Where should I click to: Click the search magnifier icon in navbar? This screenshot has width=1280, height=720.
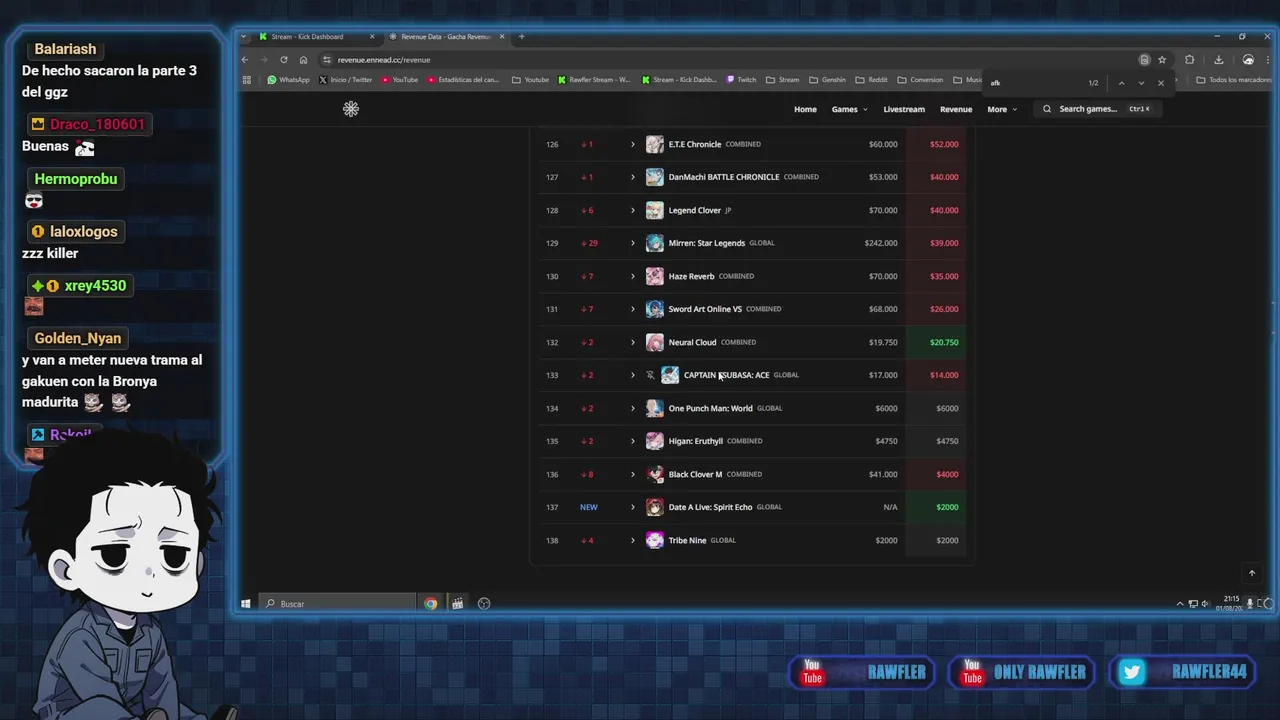pos(1047,109)
